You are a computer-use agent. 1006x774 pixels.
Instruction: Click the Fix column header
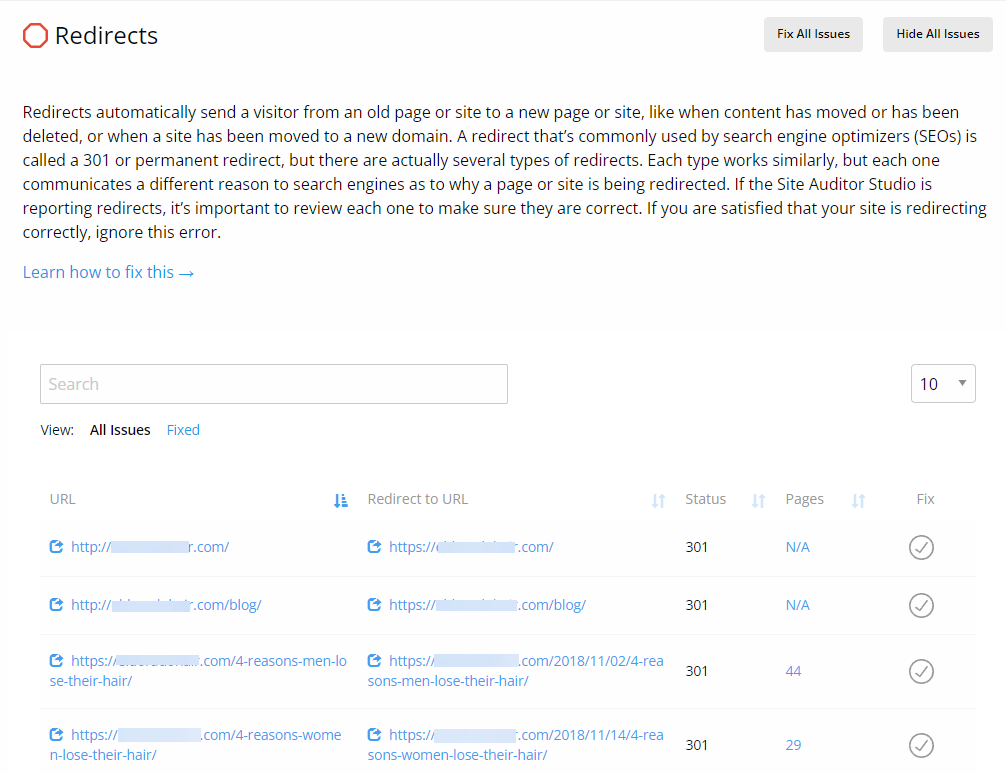925,499
